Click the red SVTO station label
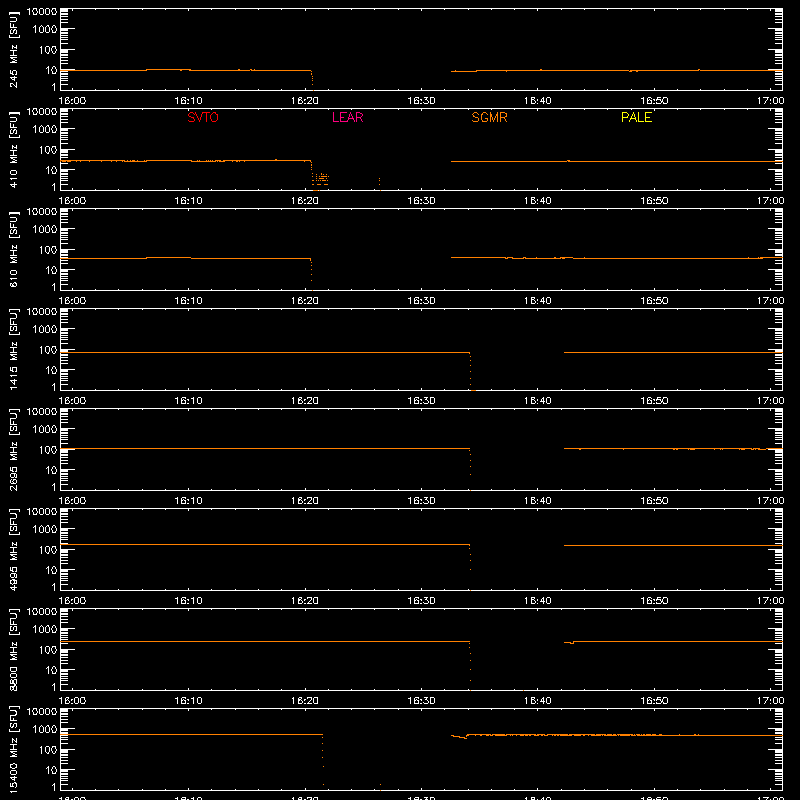Screen dimensions: 800x800 pyautogui.click(x=203, y=117)
